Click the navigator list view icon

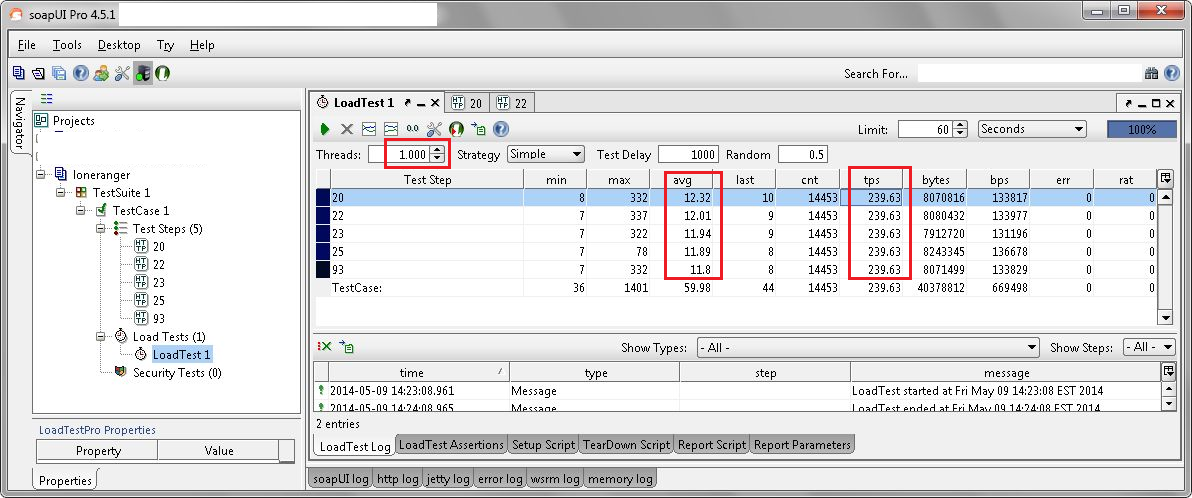tap(47, 99)
